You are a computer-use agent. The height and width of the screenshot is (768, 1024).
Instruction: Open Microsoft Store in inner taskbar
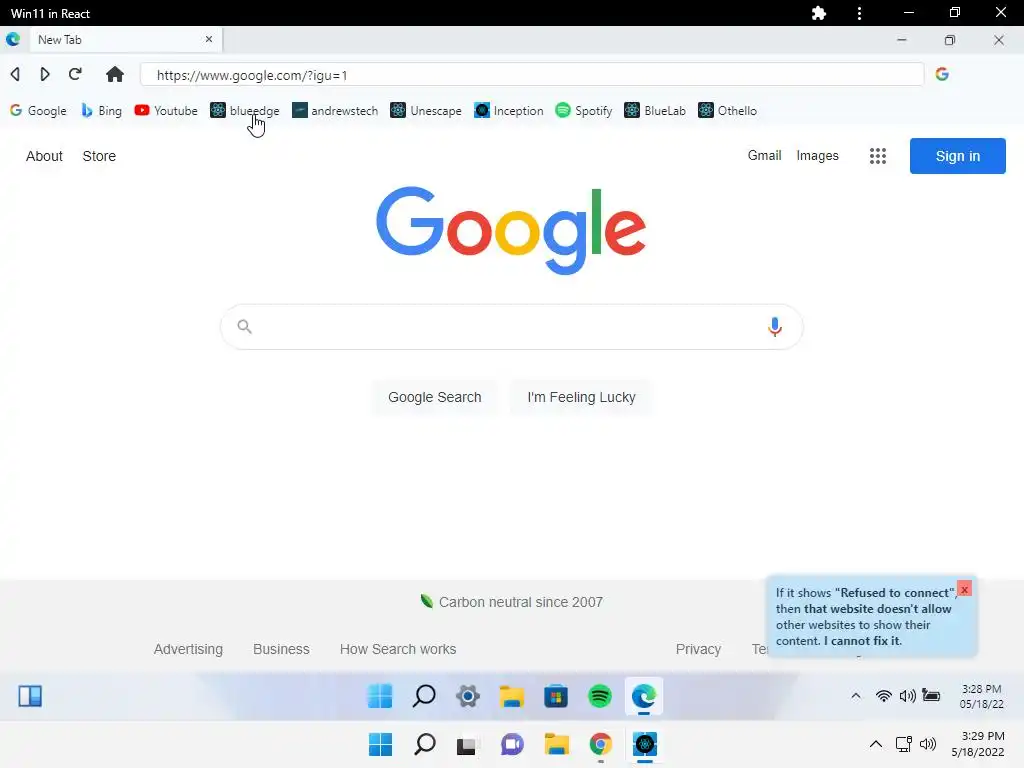pos(556,696)
